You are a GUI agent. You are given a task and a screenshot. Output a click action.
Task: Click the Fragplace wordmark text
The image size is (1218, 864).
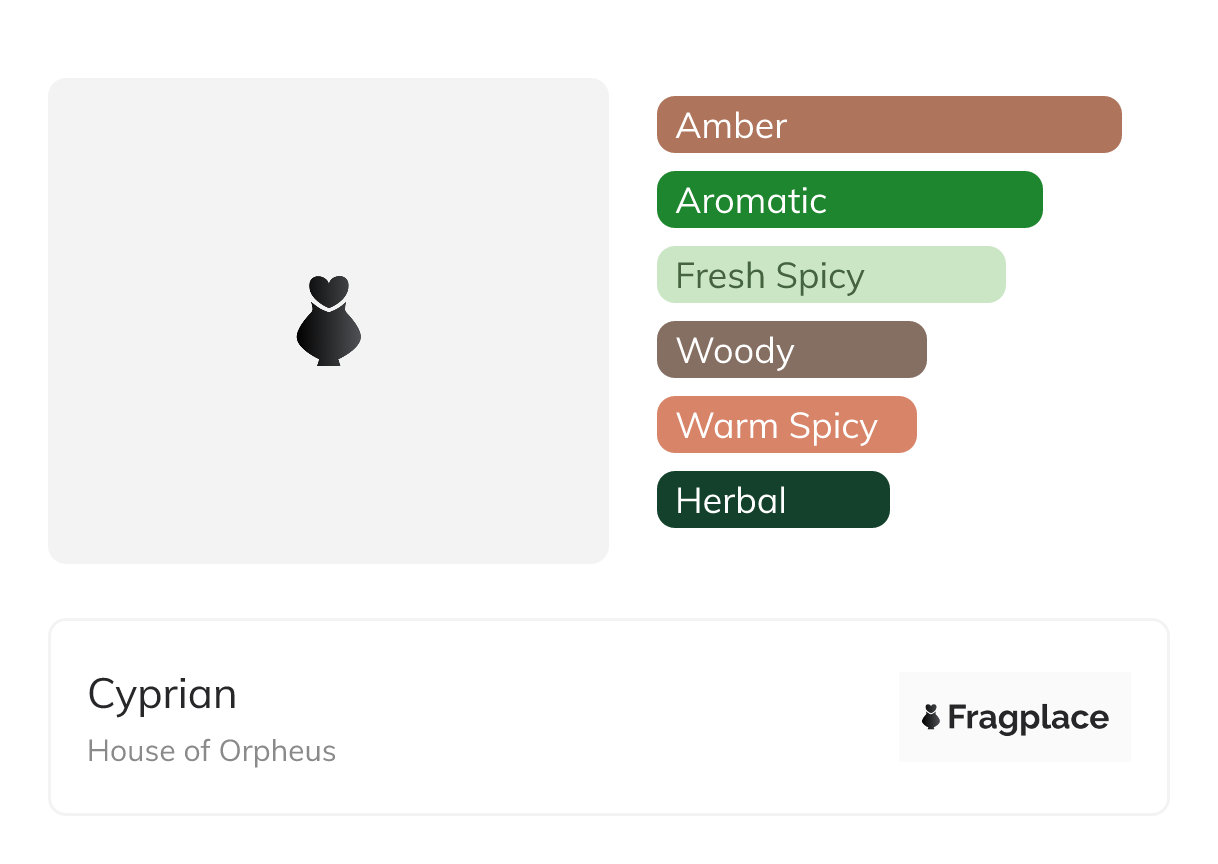(x=1028, y=718)
